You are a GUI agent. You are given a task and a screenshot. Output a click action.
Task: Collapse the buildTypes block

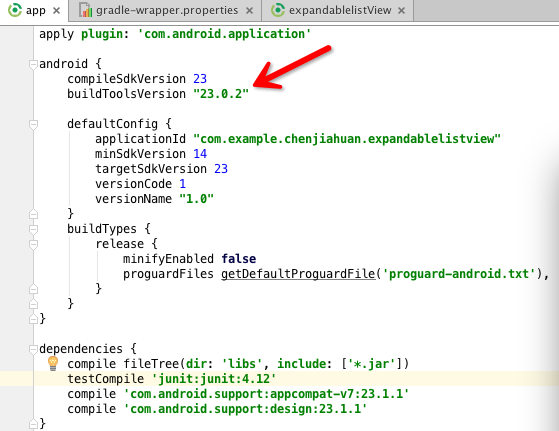pos(33,229)
